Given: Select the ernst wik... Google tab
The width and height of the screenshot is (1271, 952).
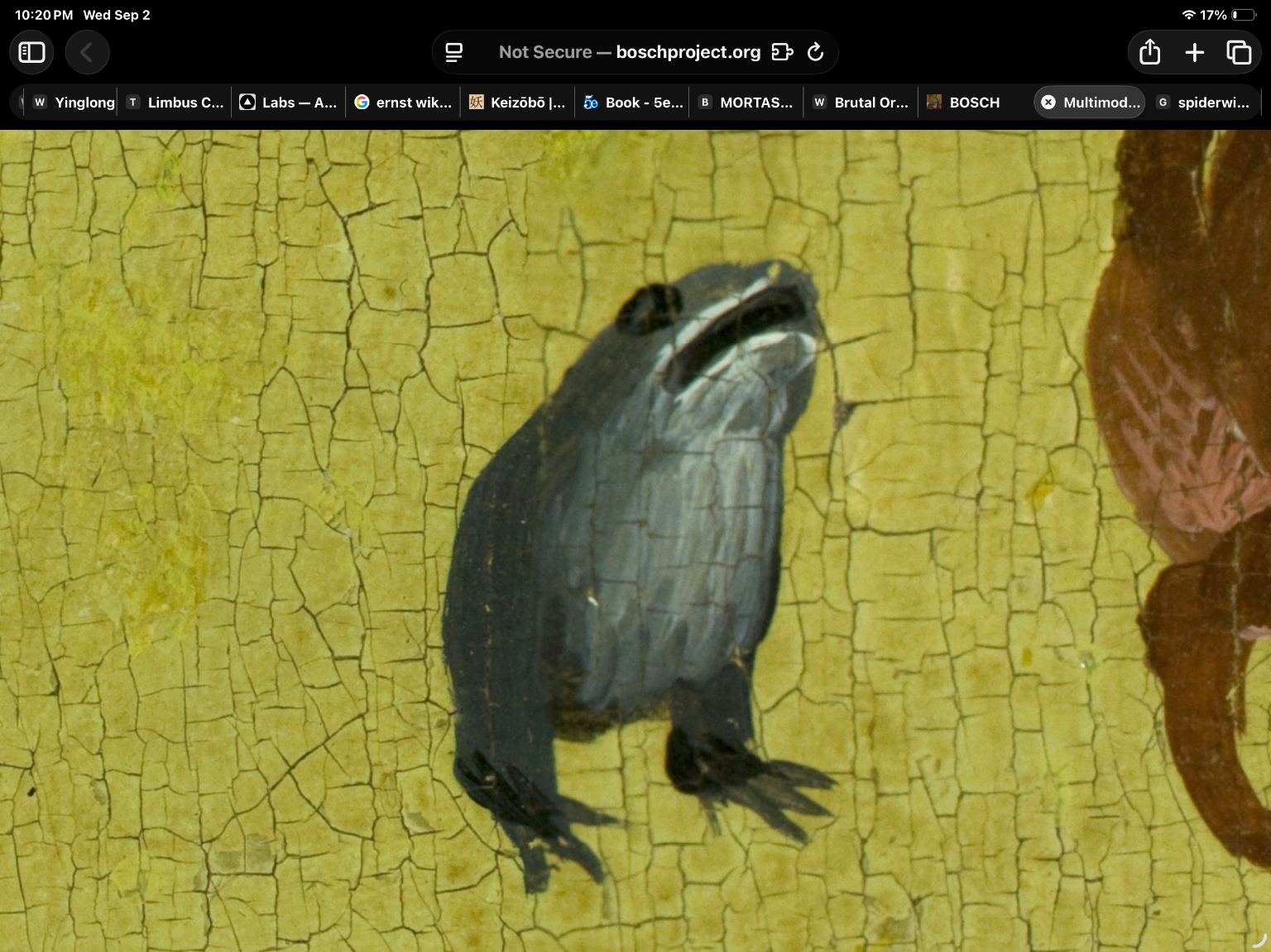Looking at the screenshot, I should pos(403,103).
